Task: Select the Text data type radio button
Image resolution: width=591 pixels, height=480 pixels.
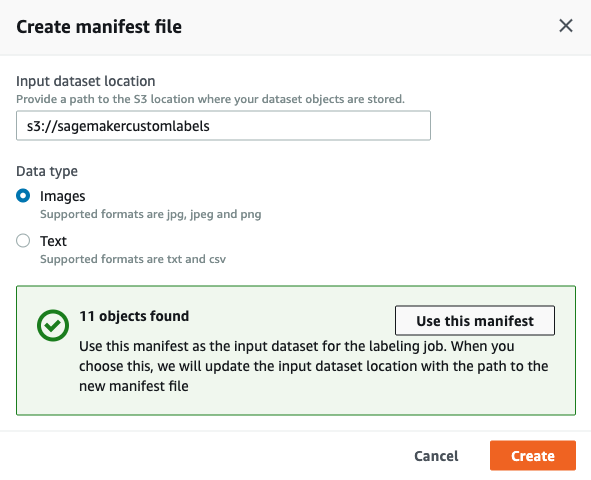Action: (23, 240)
